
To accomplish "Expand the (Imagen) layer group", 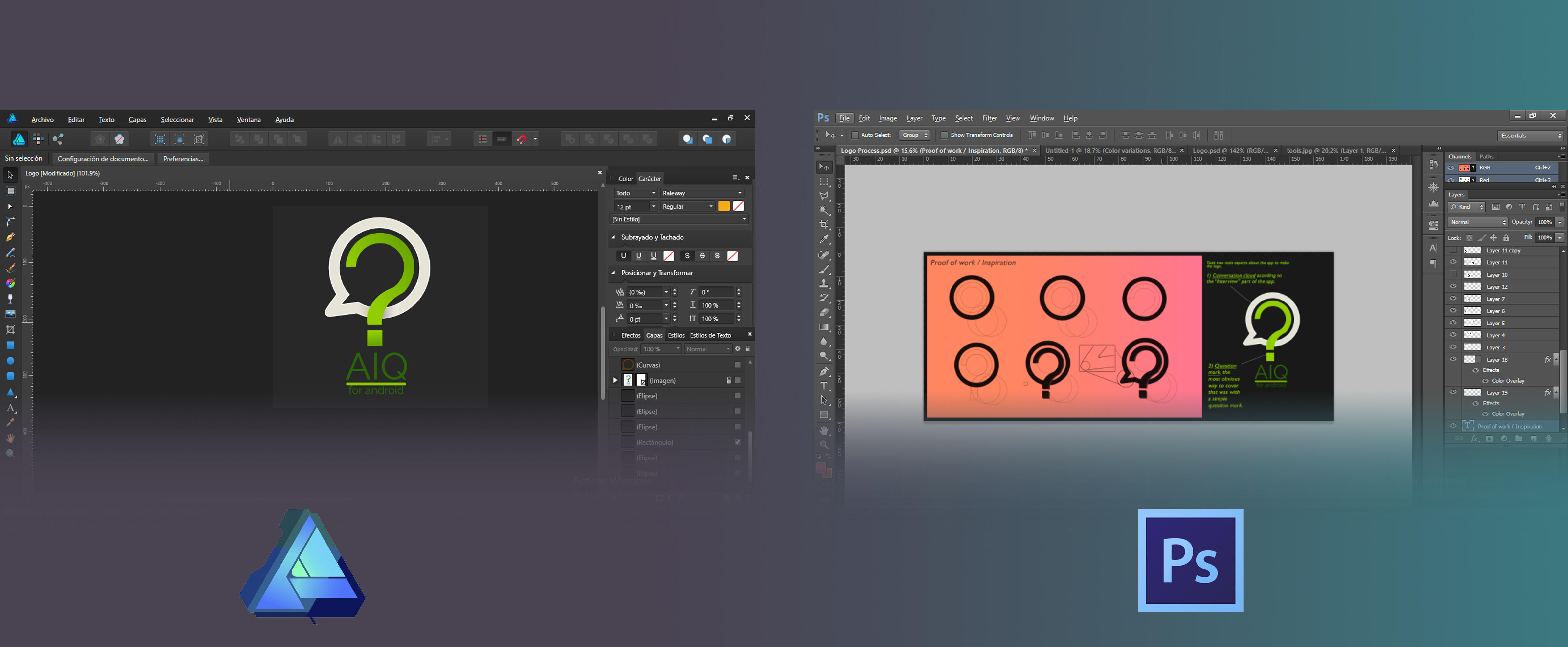I will [x=616, y=380].
